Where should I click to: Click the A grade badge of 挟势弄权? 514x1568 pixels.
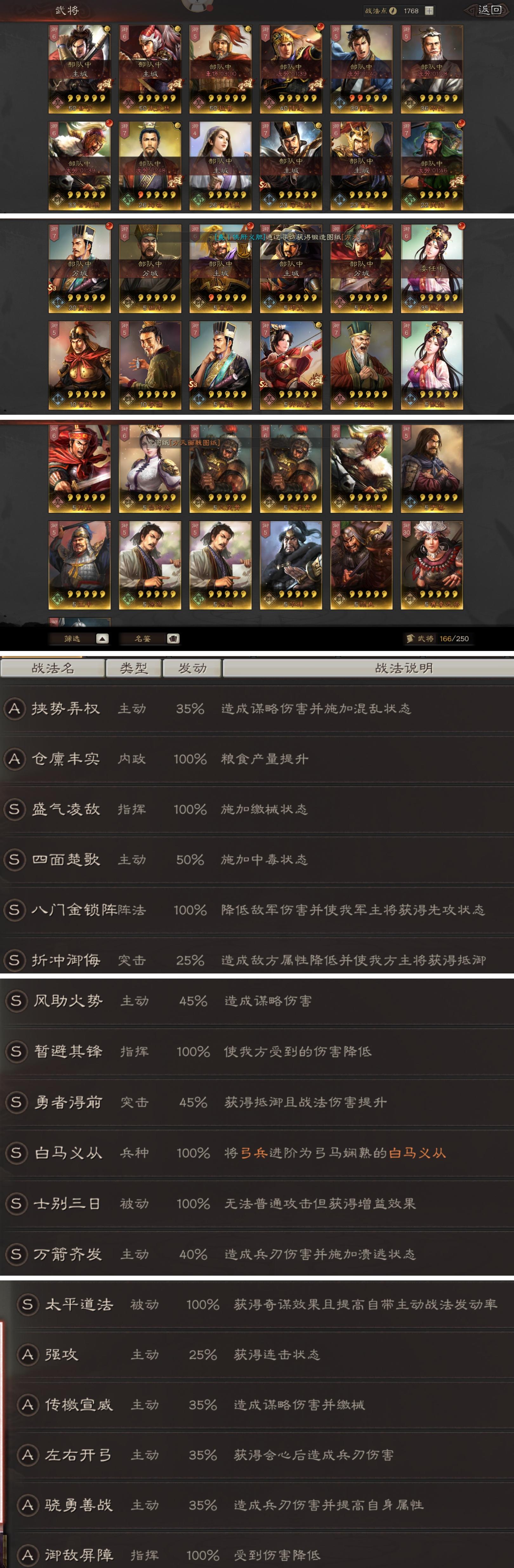(x=15, y=708)
